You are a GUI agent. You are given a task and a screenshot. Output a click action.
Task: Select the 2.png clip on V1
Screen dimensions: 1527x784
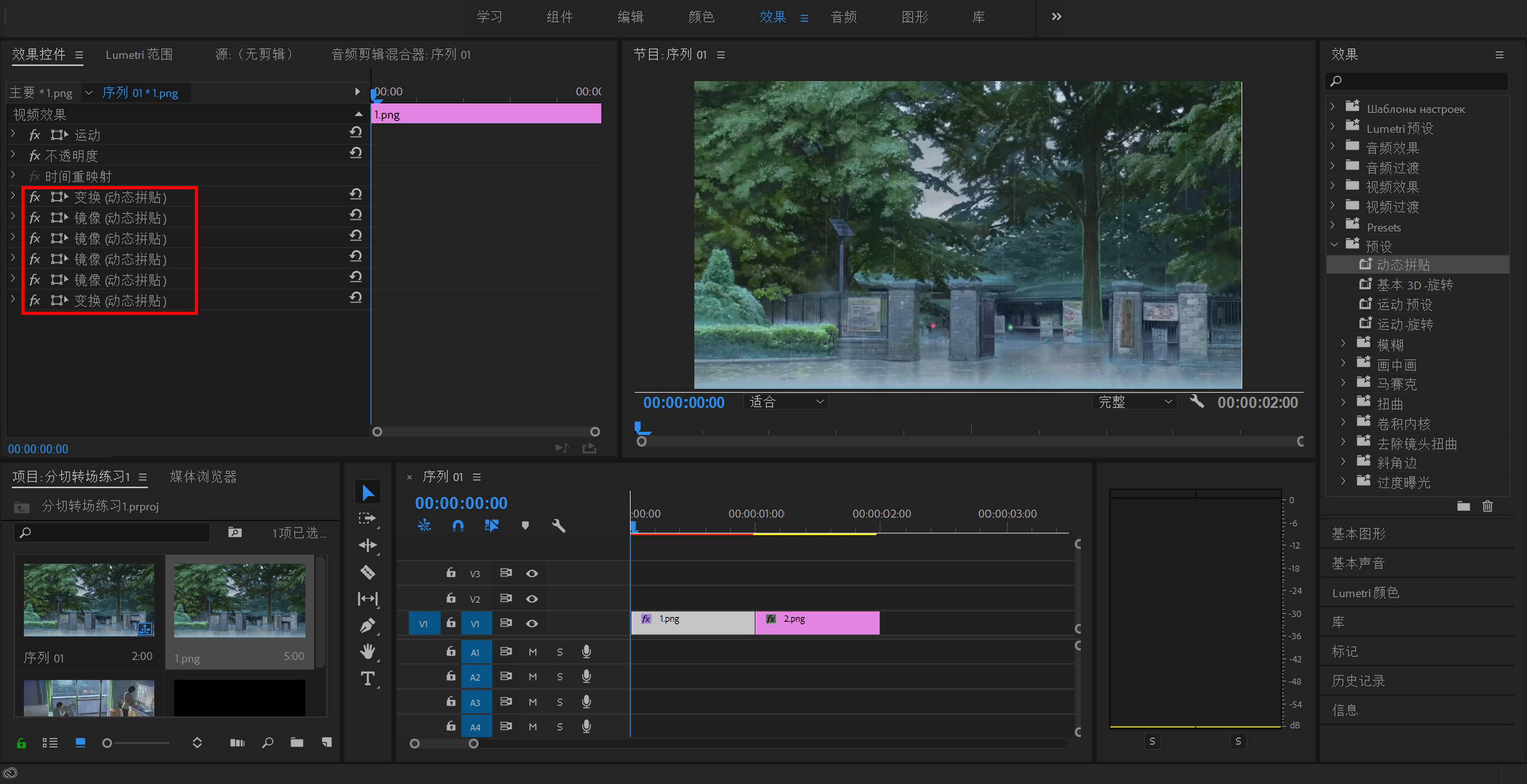818,623
